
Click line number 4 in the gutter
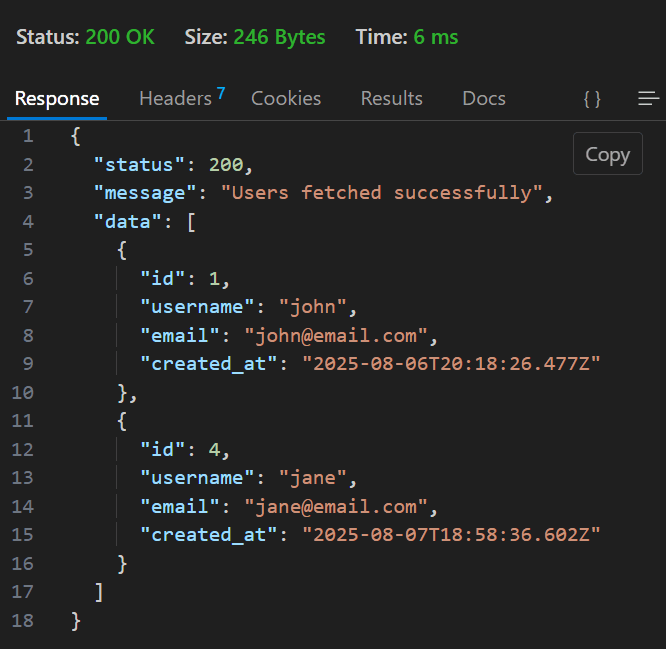[27, 221]
